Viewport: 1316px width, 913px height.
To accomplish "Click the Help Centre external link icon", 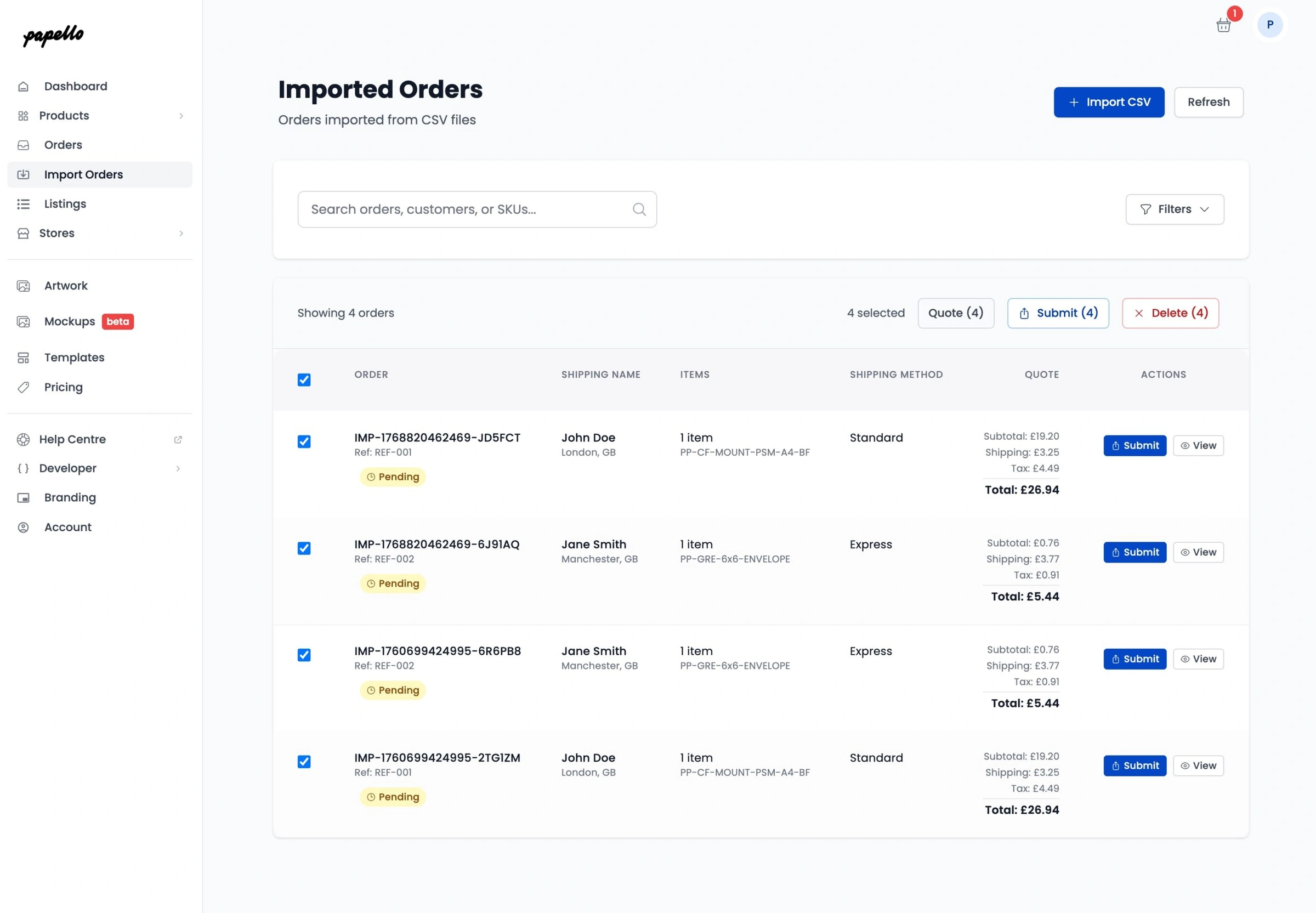I will (x=178, y=439).
